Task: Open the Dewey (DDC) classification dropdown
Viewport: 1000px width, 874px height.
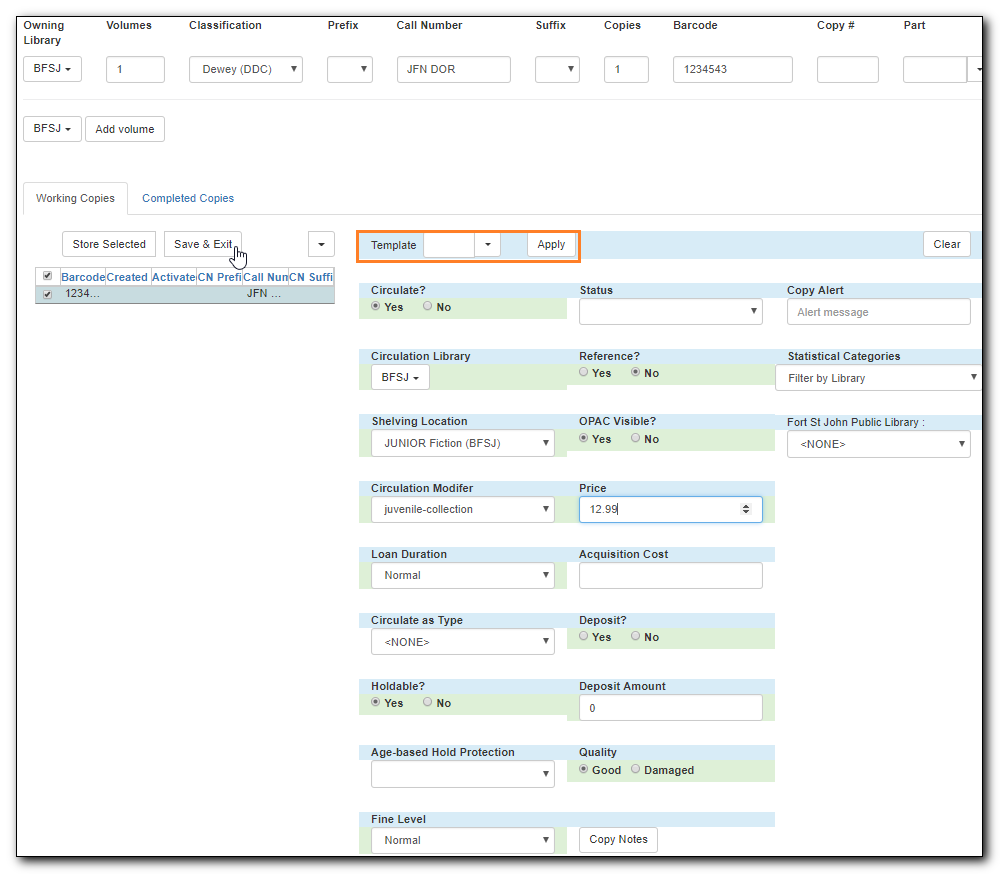Action: [246, 70]
